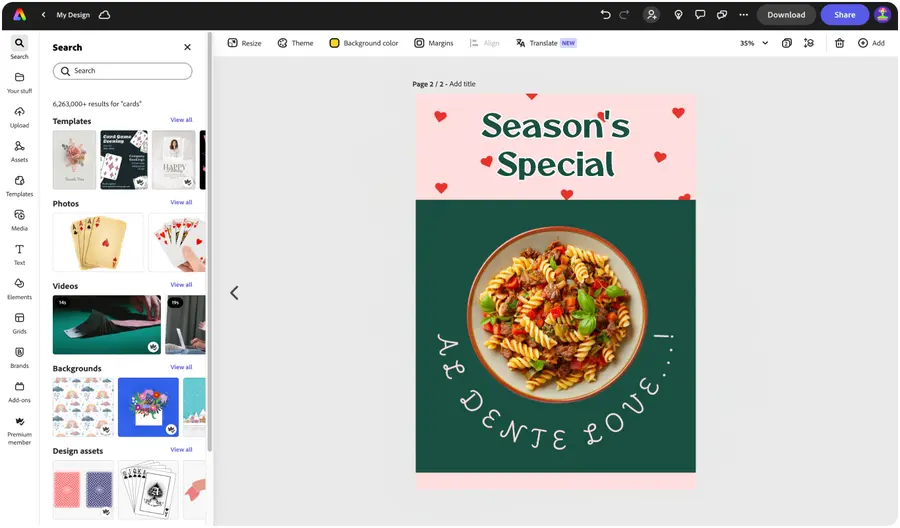Open the Search panel in sidebar
Screen dimensions: 900x528
(20, 48)
